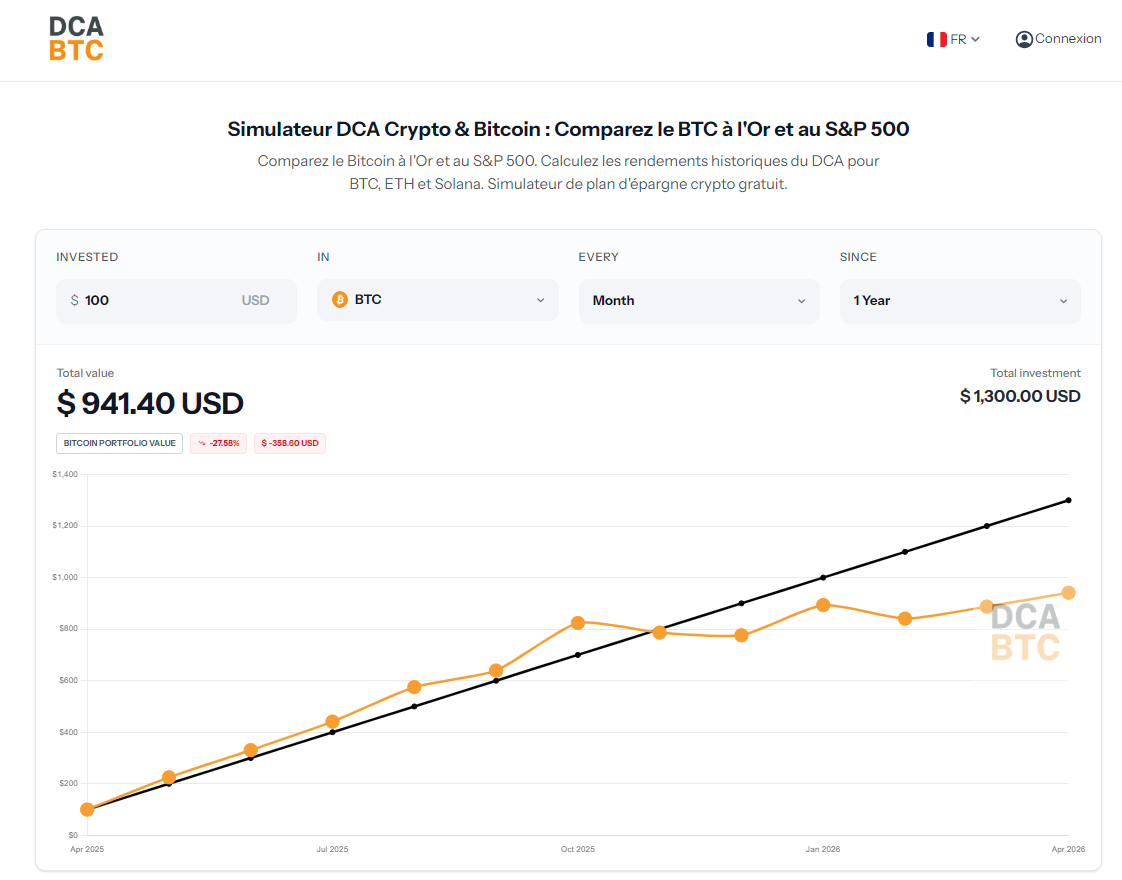Screen dimensions: 1122x880
Task: Click the downward trend icon in the -27.58% badge
Action: point(201,443)
